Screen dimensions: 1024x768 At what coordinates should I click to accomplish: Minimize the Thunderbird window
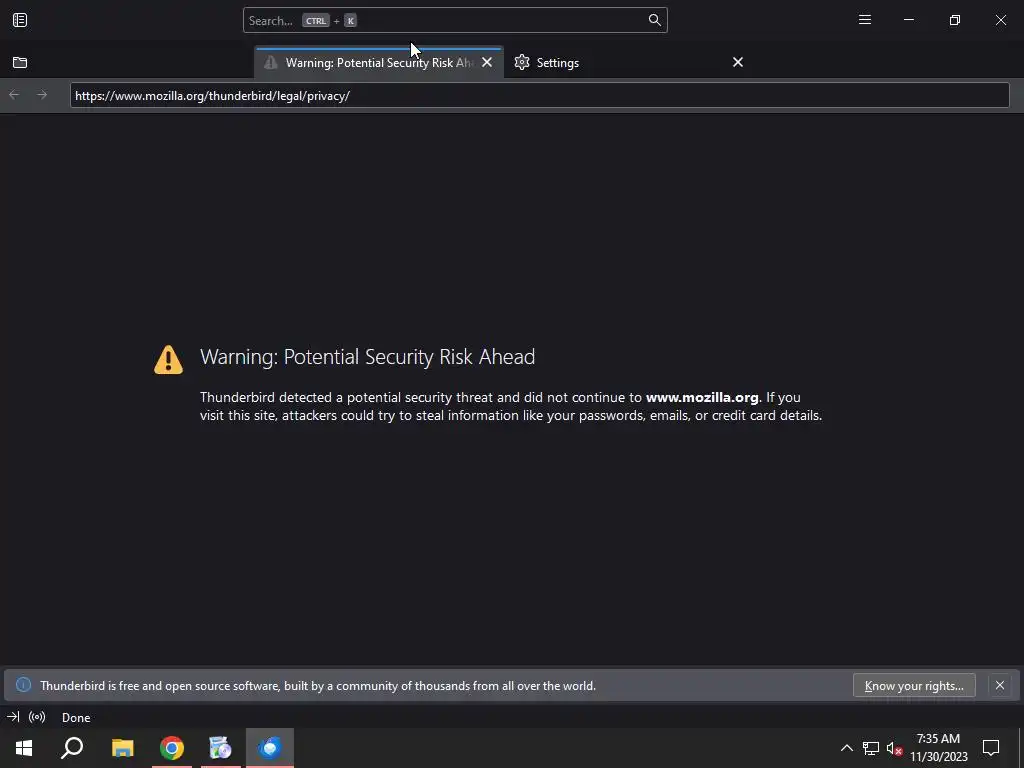tap(908, 20)
